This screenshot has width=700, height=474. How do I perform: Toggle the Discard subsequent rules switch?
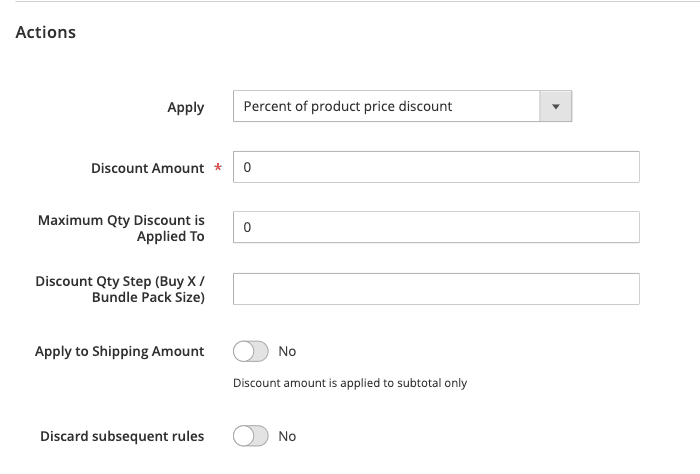(251, 436)
